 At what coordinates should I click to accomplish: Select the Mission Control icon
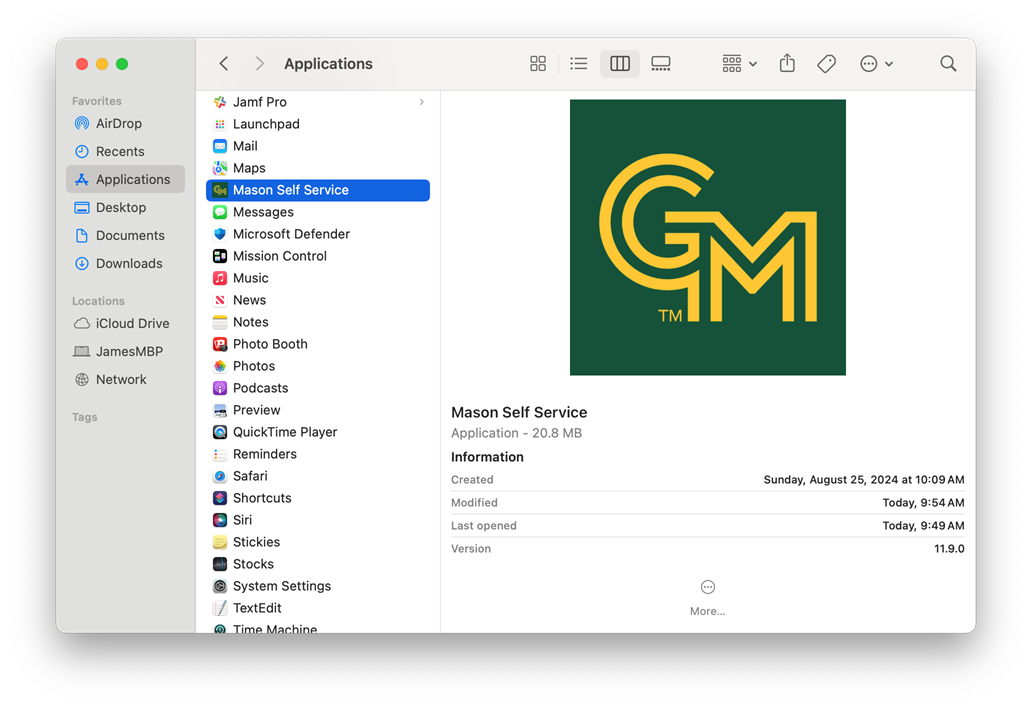[220, 256]
